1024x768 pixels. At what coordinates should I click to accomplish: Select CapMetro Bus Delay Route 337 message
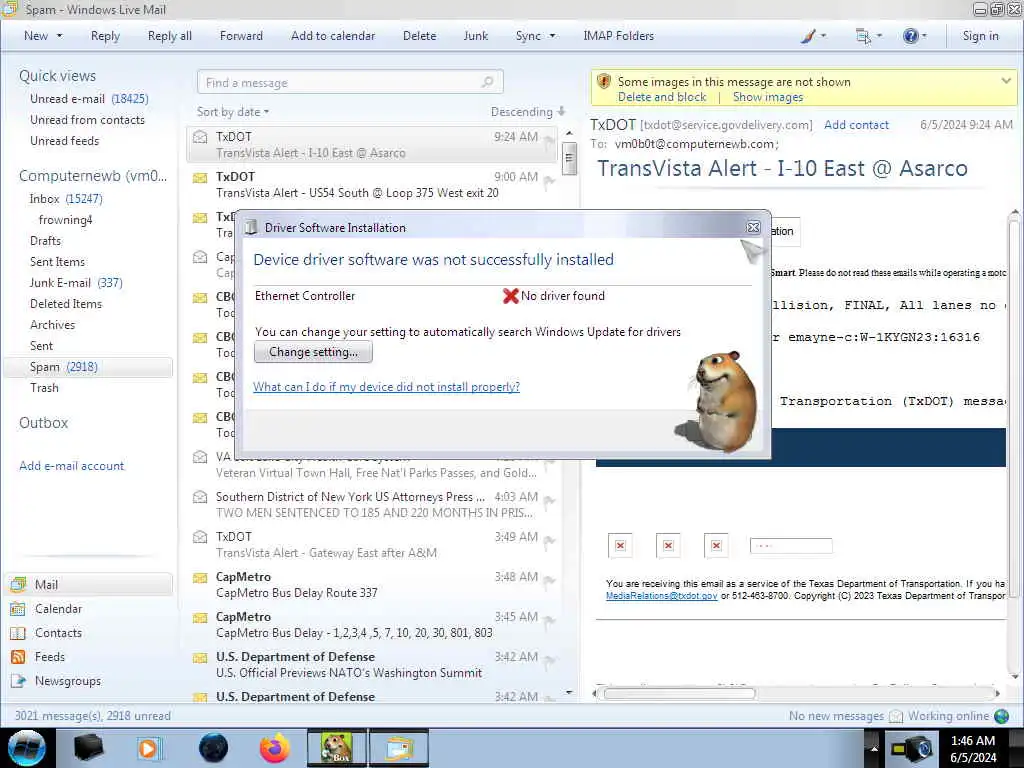coord(372,584)
